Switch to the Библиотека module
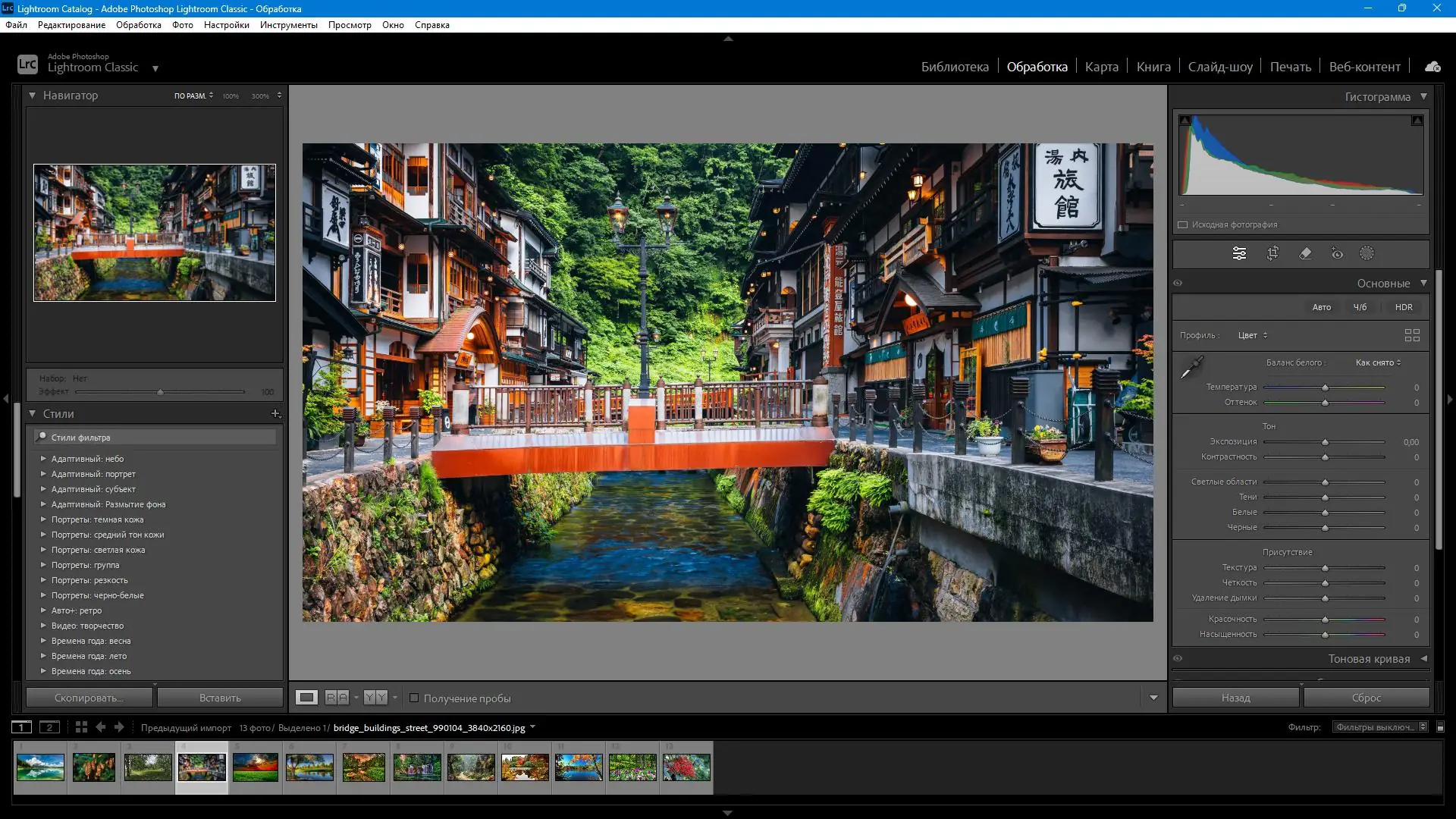1456x819 pixels. [955, 67]
